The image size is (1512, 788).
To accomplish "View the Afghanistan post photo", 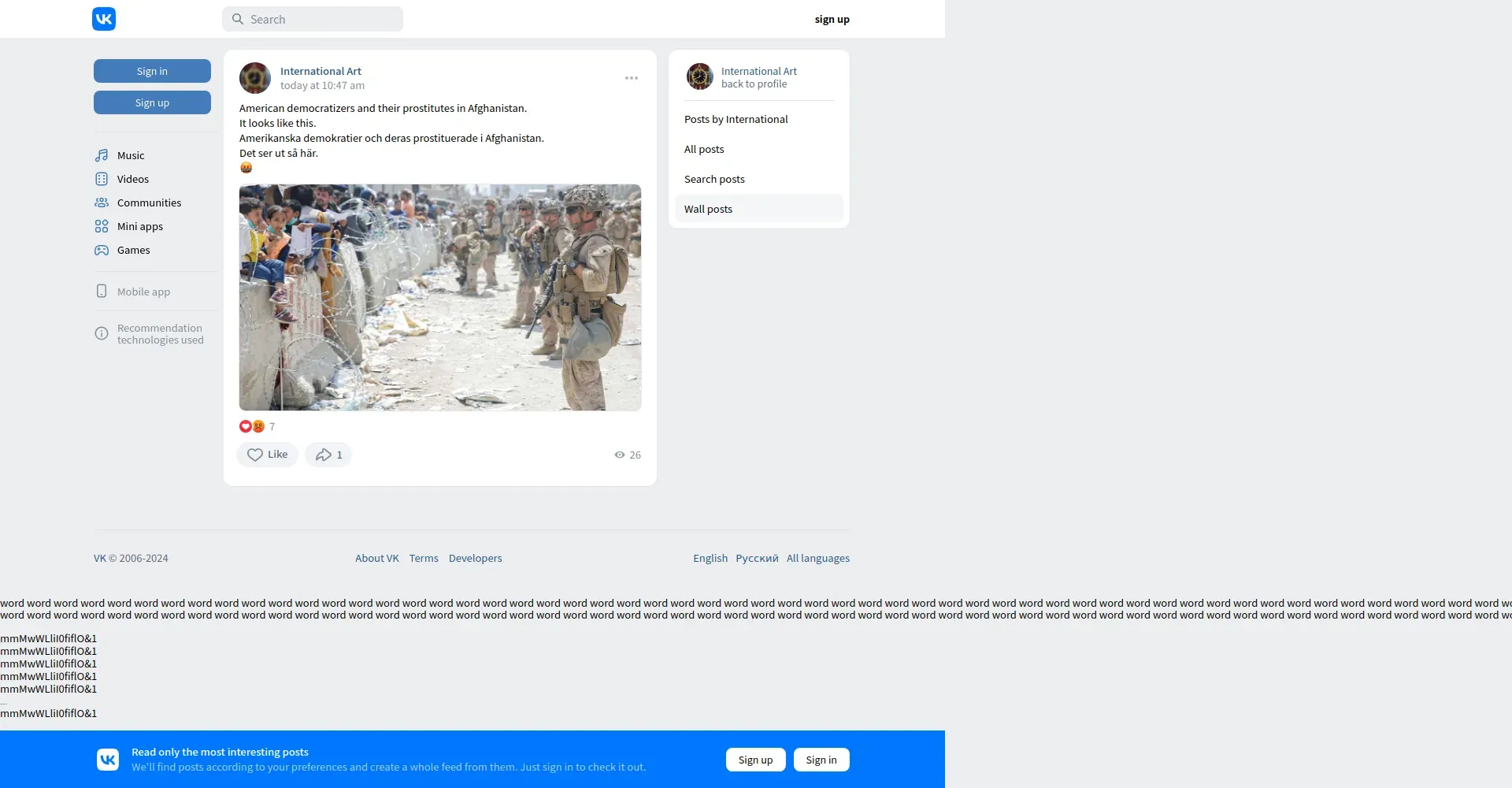I will pos(440,298).
